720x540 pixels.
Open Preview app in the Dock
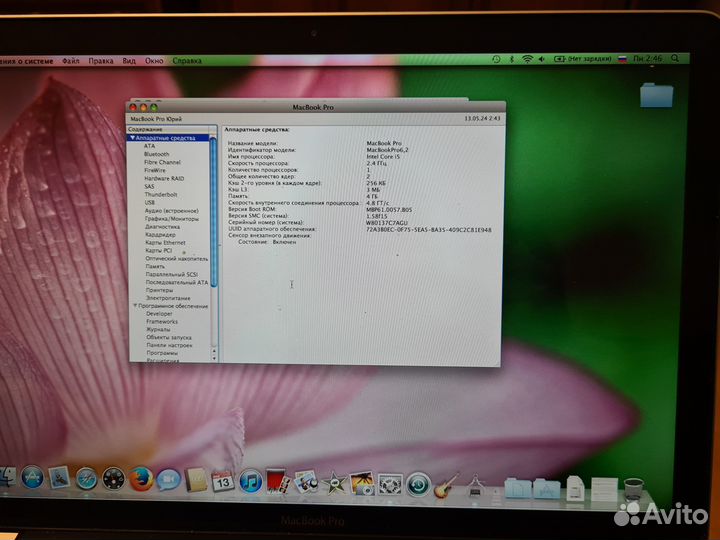(x=305, y=482)
